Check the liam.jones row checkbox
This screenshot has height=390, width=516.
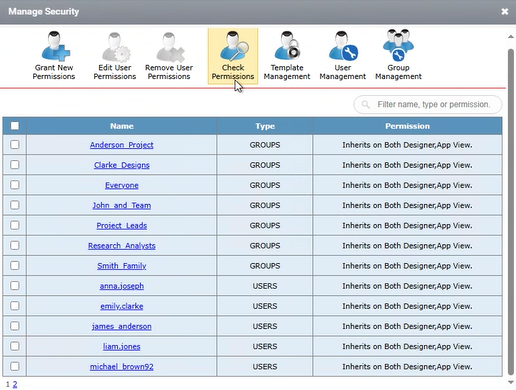tap(15, 346)
